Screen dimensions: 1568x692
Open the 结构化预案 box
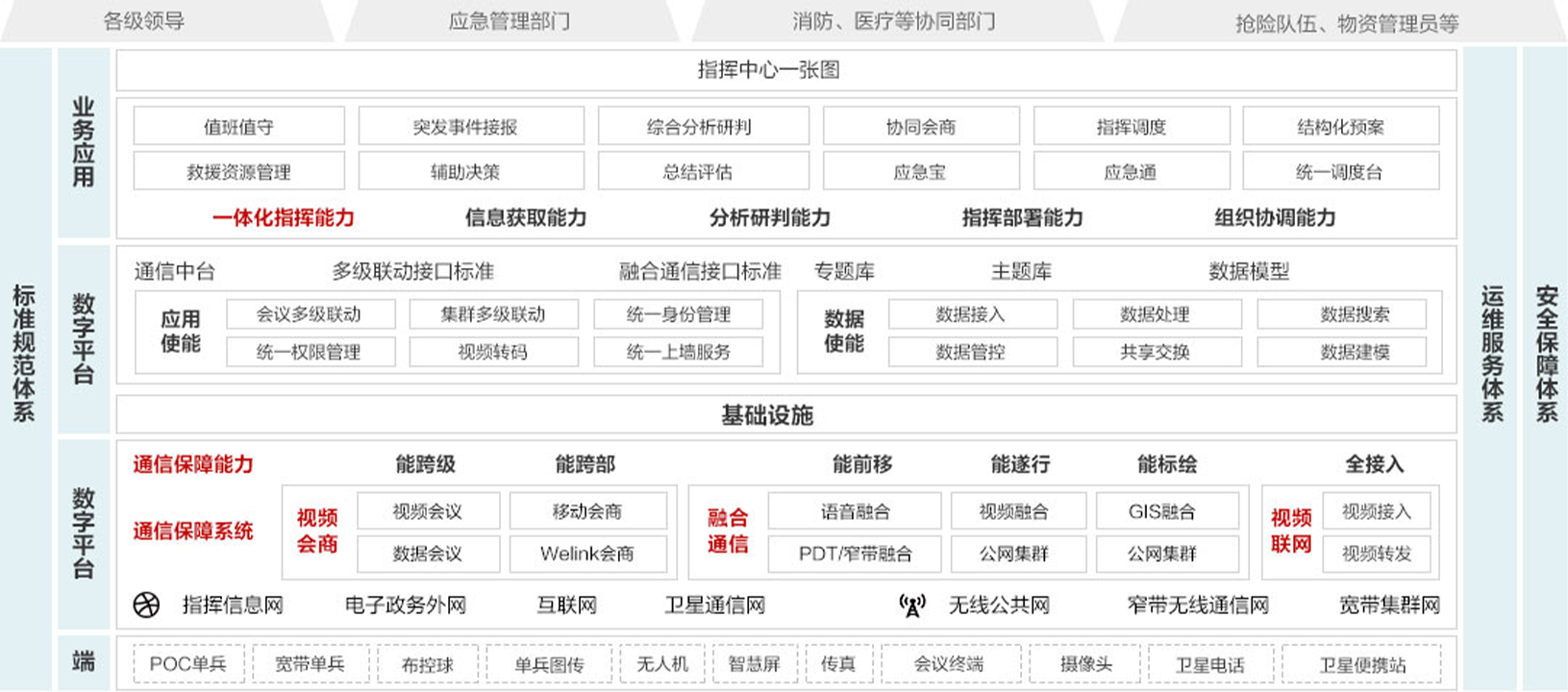(1341, 126)
